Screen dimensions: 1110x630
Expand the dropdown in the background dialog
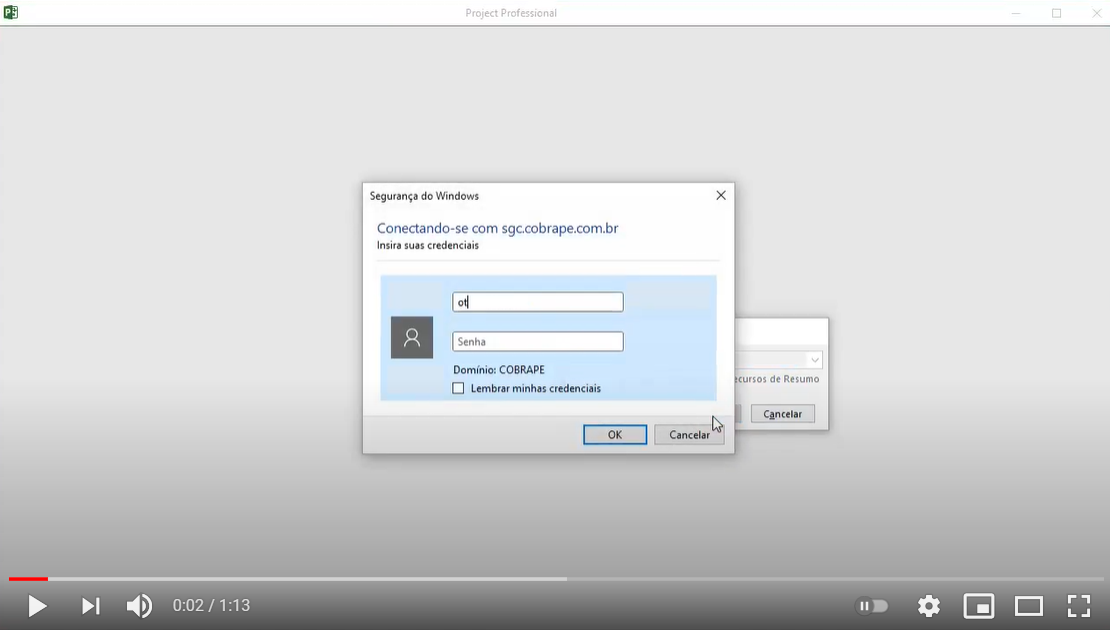click(x=814, y=360)
